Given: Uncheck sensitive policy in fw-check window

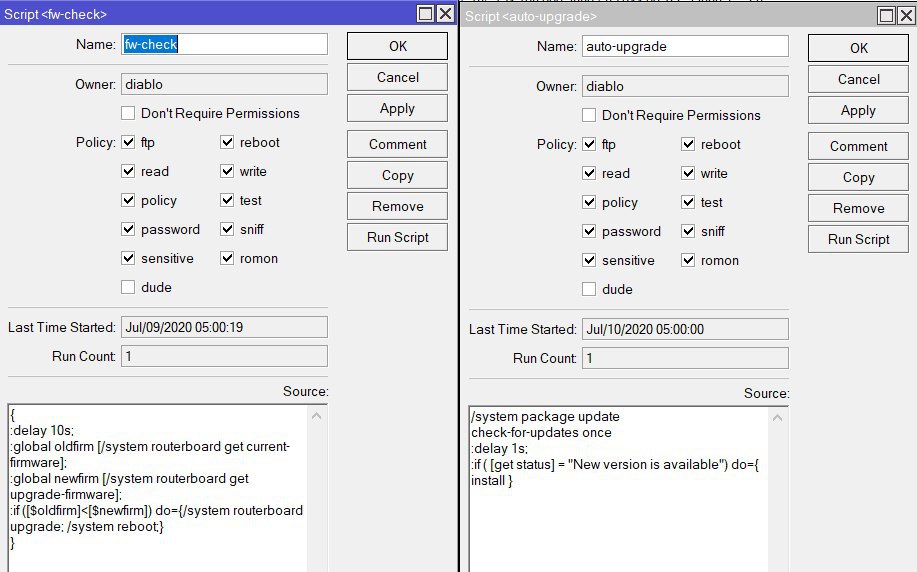Looking at the screenshot, I should pos(128,258).
